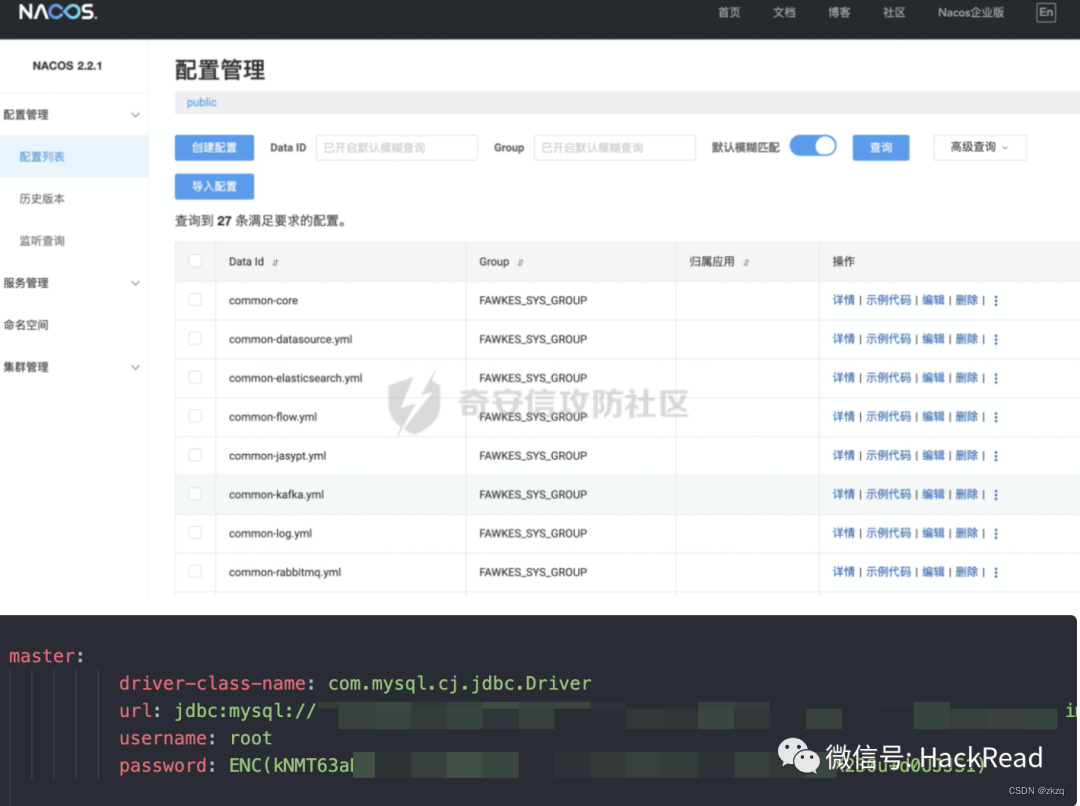Viewport: 1080px width, 806px height.
Task: Check the common-rabbitmq.yml row checkbox
Action: point(195,571)
